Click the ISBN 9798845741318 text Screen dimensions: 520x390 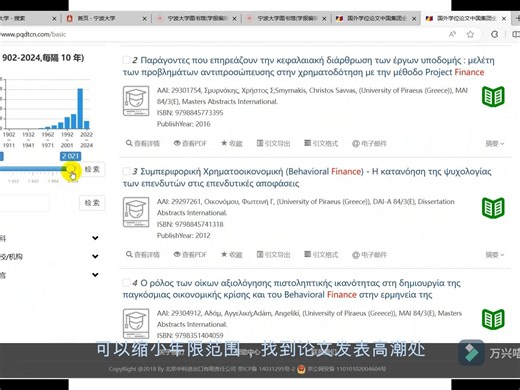point(190,224)
